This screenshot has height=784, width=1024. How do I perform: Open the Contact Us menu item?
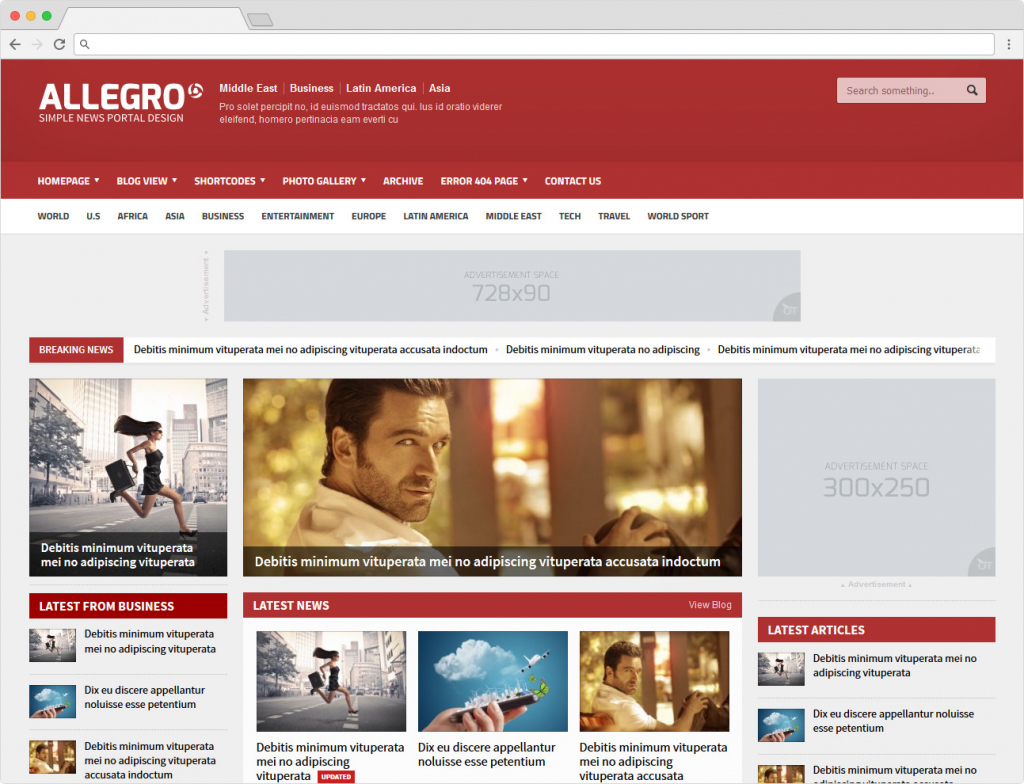click(x=572, y=181)
